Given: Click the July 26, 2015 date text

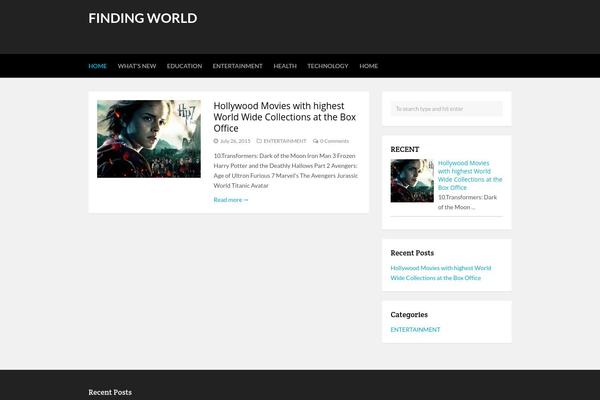Looking at the screenshot, I should pos(235,141).
